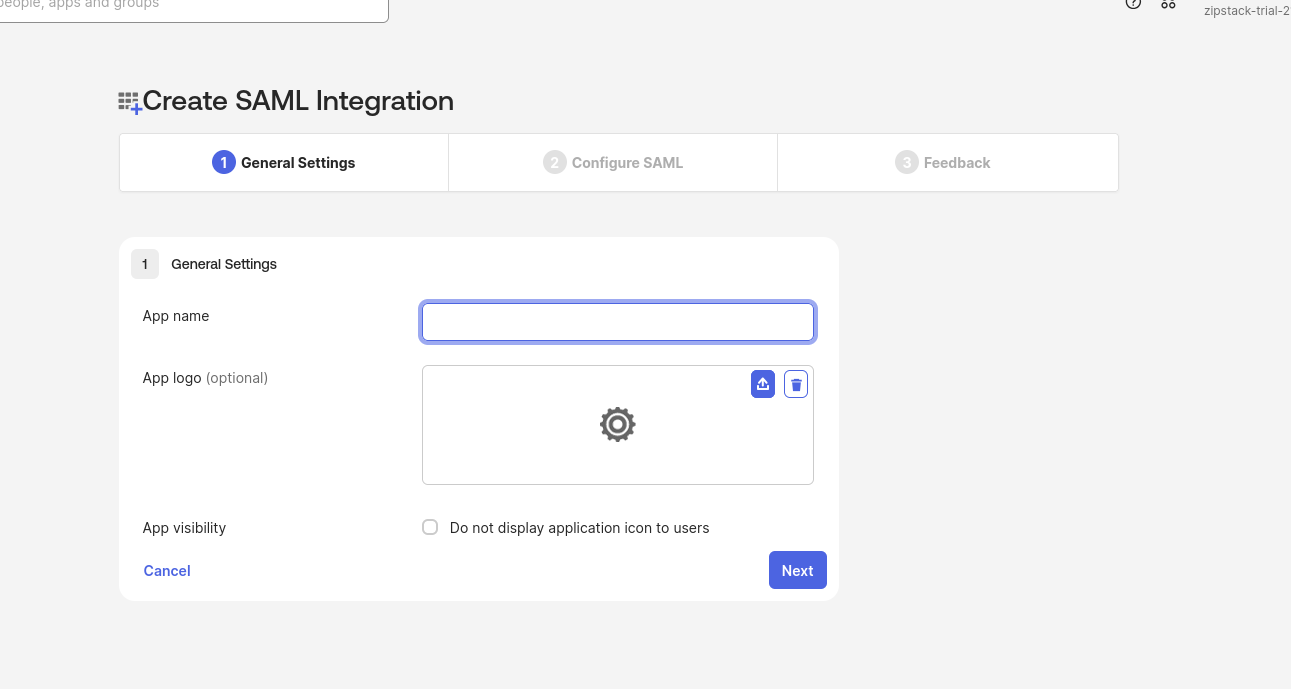The image size is (1291, 689).
Task: Select the General Settings step tab
Action: (x=283, y=162)
